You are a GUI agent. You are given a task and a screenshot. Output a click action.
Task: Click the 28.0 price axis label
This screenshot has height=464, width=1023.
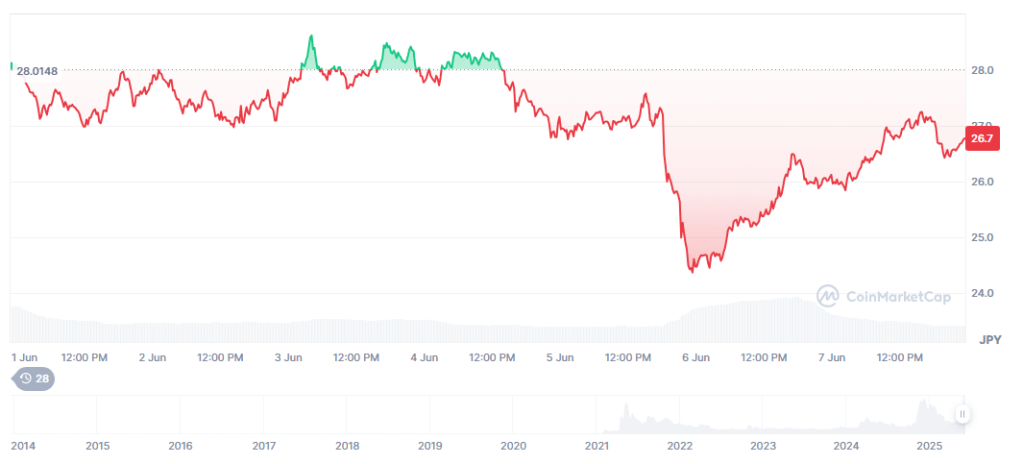(x=981, y=70)
